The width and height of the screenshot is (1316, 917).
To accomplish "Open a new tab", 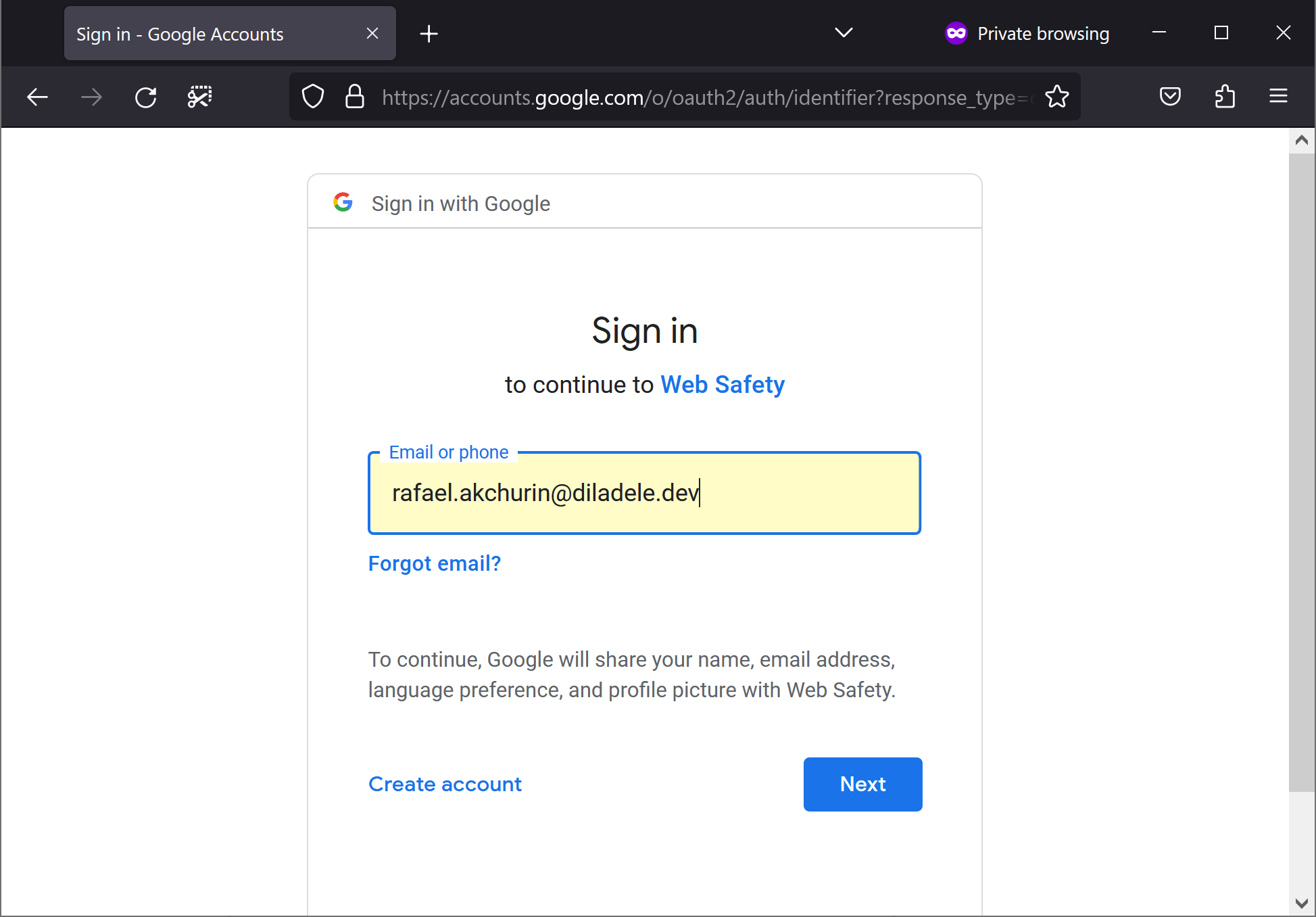I will click(429, 34).
